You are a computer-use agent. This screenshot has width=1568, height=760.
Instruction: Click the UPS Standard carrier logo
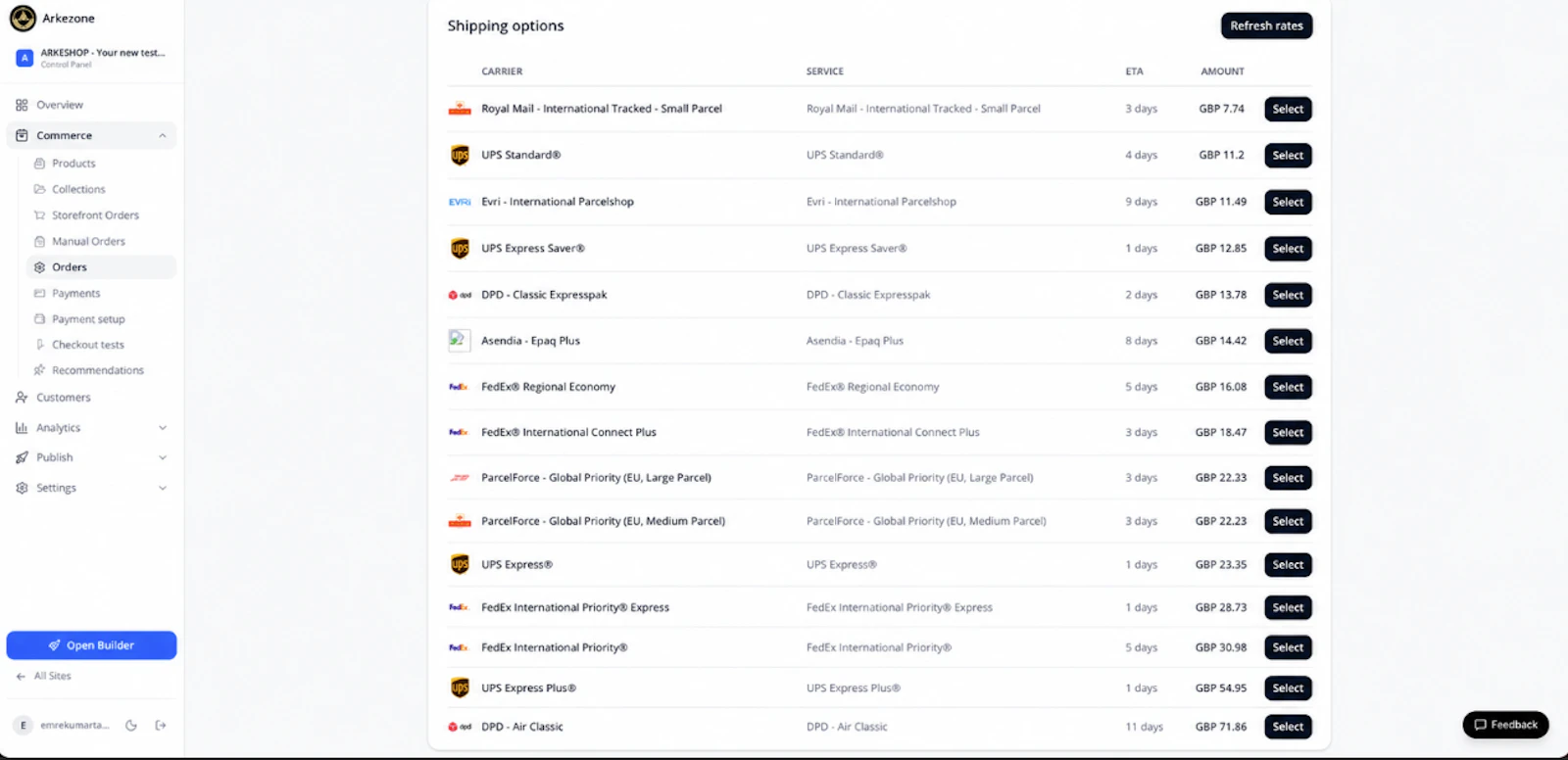tap(460, 155)
